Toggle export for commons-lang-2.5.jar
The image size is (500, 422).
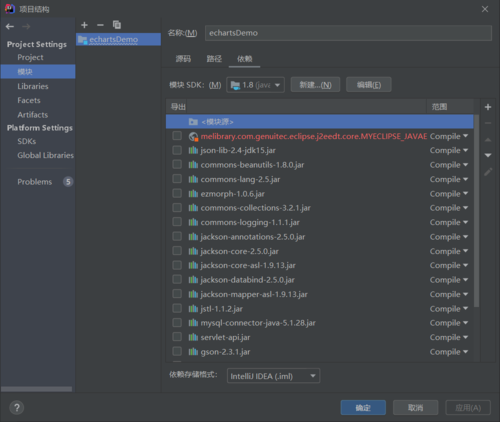coord(177,179)
